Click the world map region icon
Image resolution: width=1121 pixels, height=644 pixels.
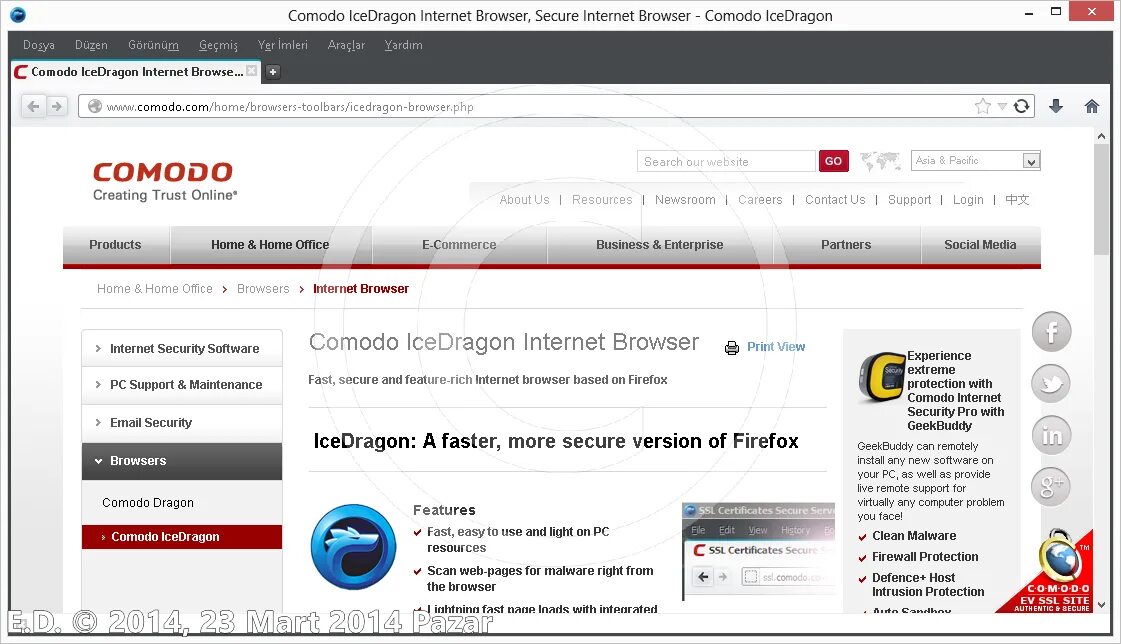(x=880, y=161)
